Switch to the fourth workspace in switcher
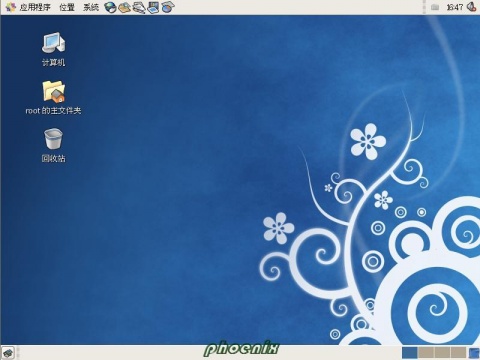The image size is (480, 360). pos(458,353)
